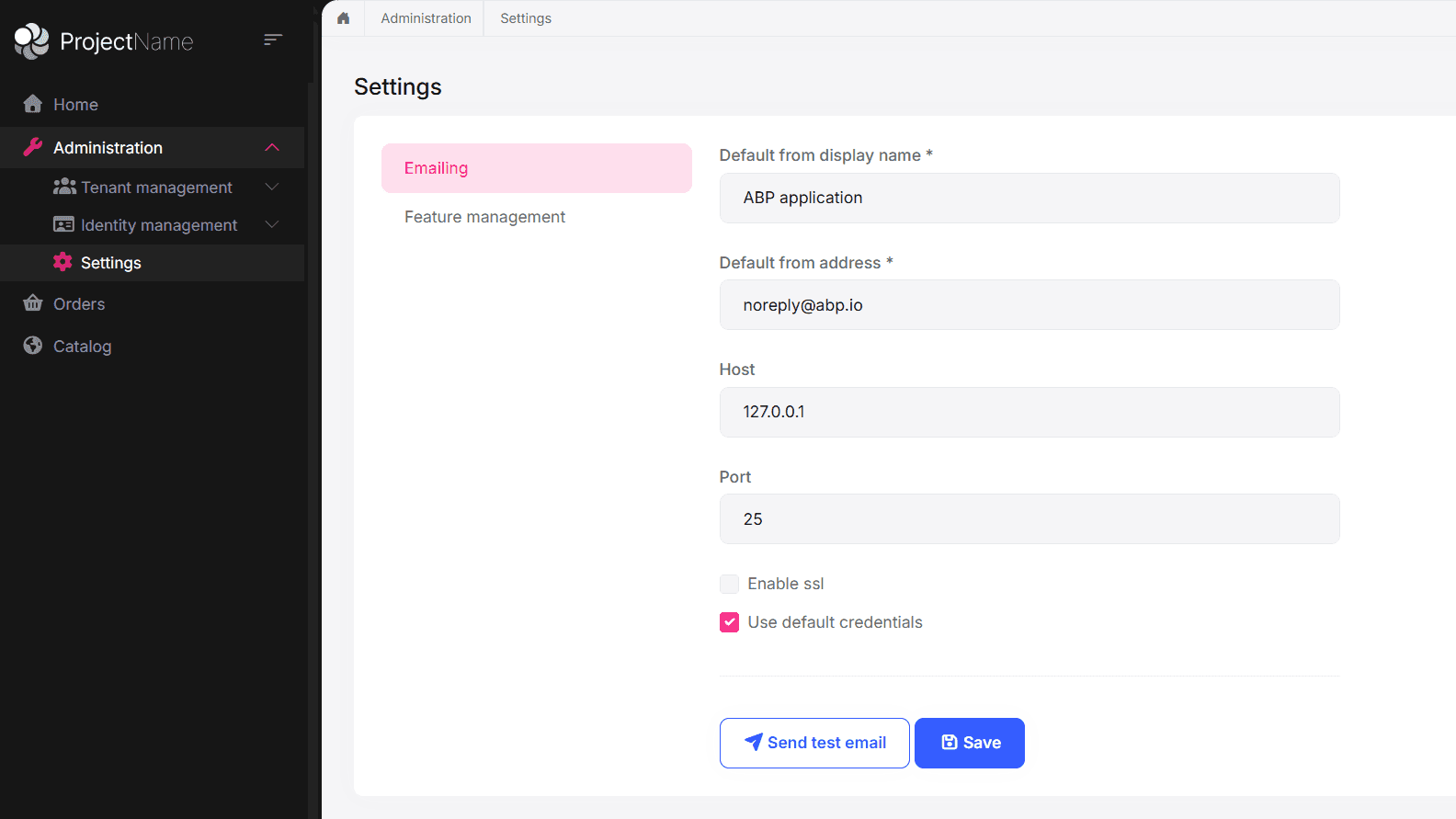Open Identity management menu item
The image size is (1456, 819).
coord(153,225)
